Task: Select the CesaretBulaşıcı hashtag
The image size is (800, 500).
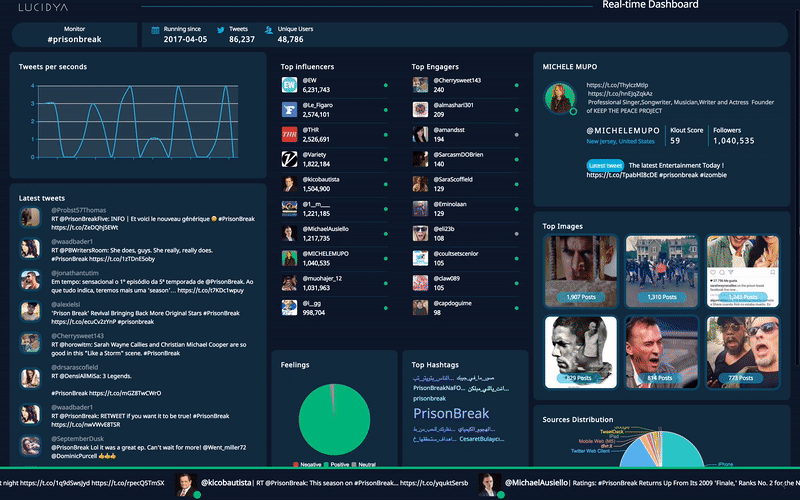Action: pyautogui.click(x=482, y=439)
